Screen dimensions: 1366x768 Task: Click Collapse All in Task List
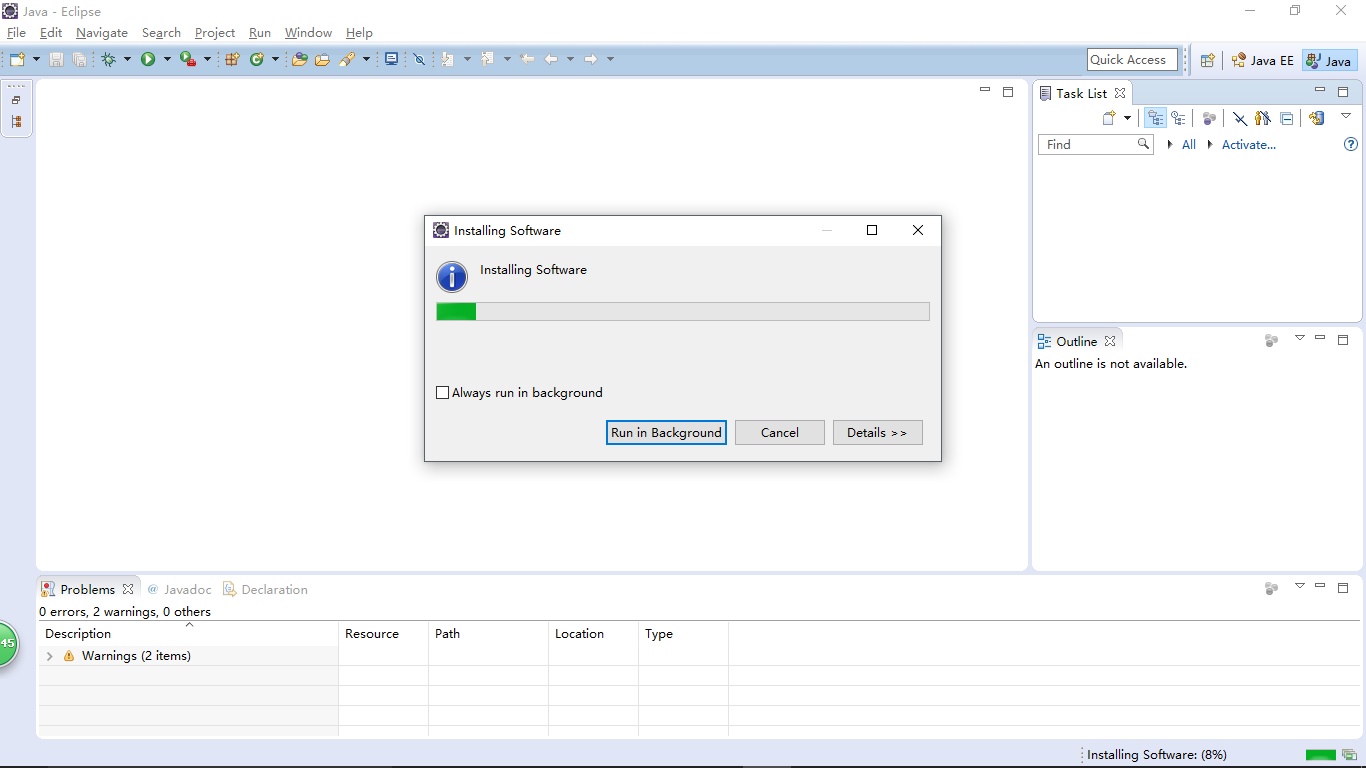pyautogui.click(x=1287, y=118)
